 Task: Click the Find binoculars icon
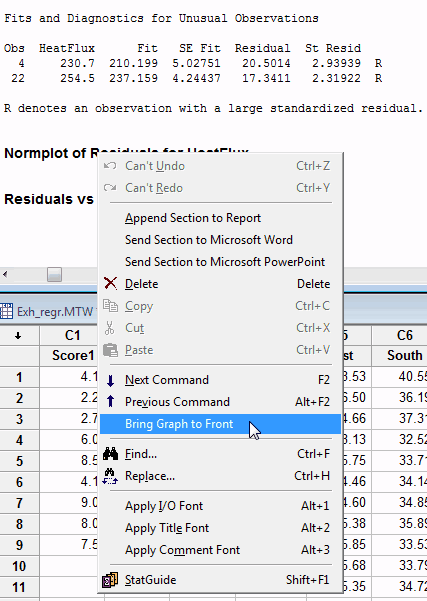pyautogui.click(x=110, y=454)
